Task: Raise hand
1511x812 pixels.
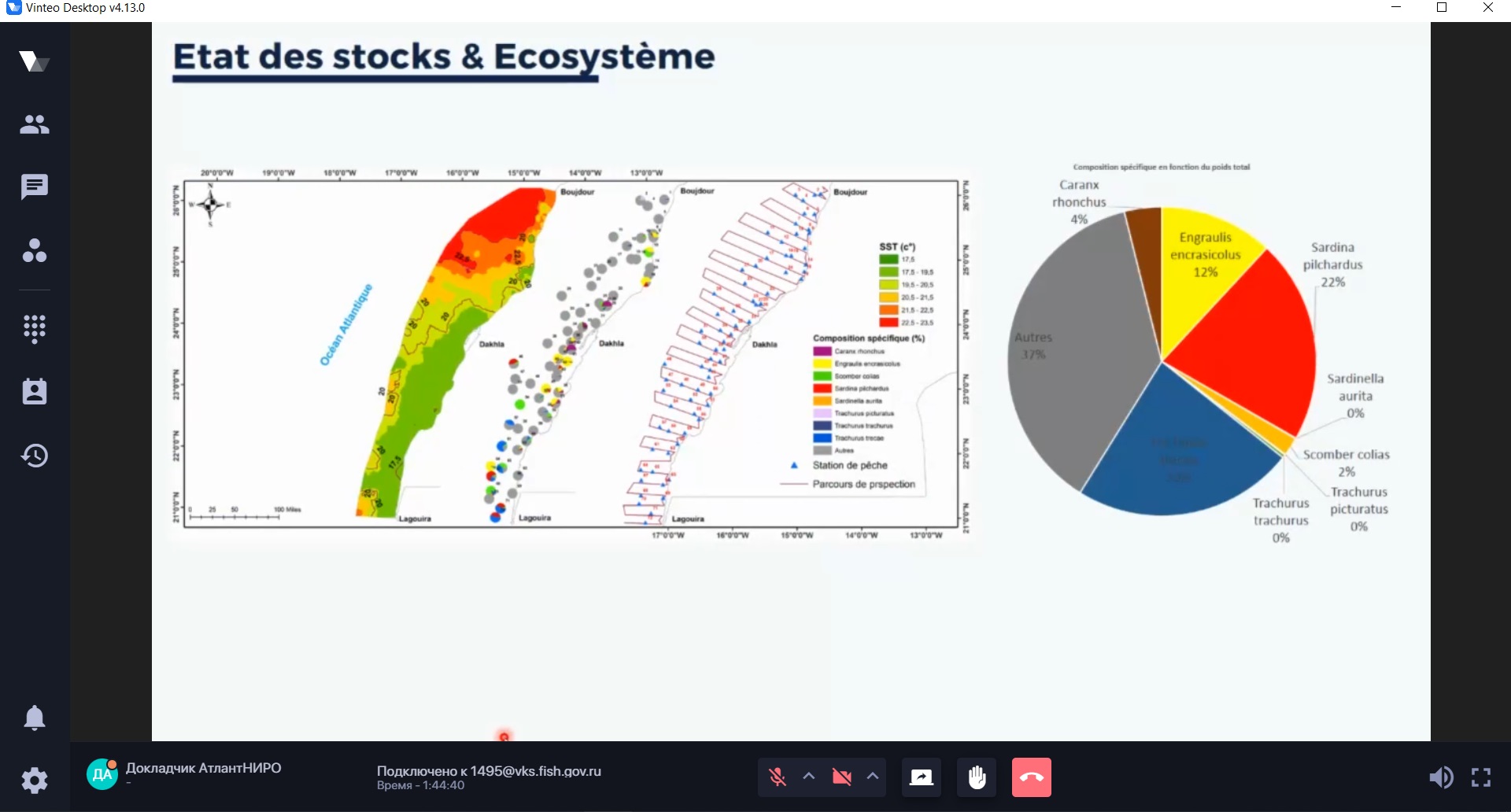Action: pos(977,777)
